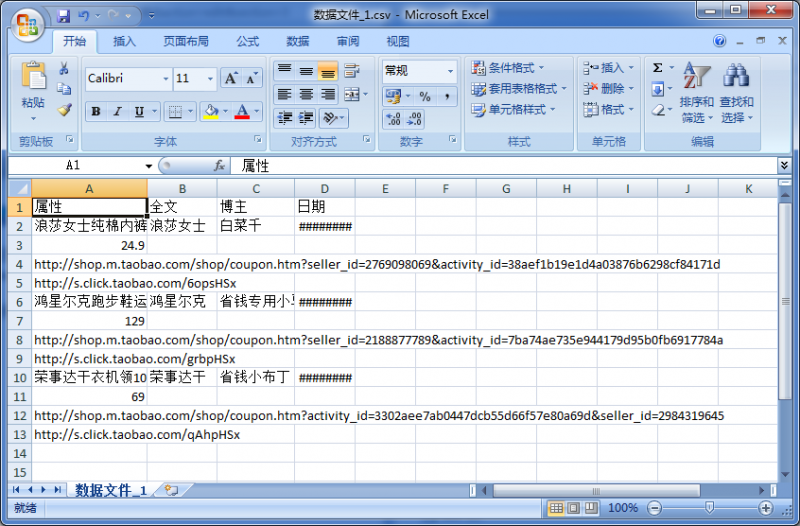This screenshot has height=526, width=800.
Task: Set bottom vertical alignment
Action: tap(328, 70)
